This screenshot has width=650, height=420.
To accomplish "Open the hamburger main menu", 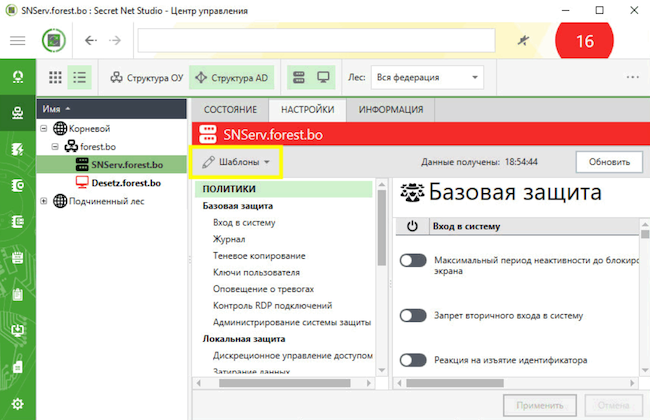I will (x=17, y=41).
